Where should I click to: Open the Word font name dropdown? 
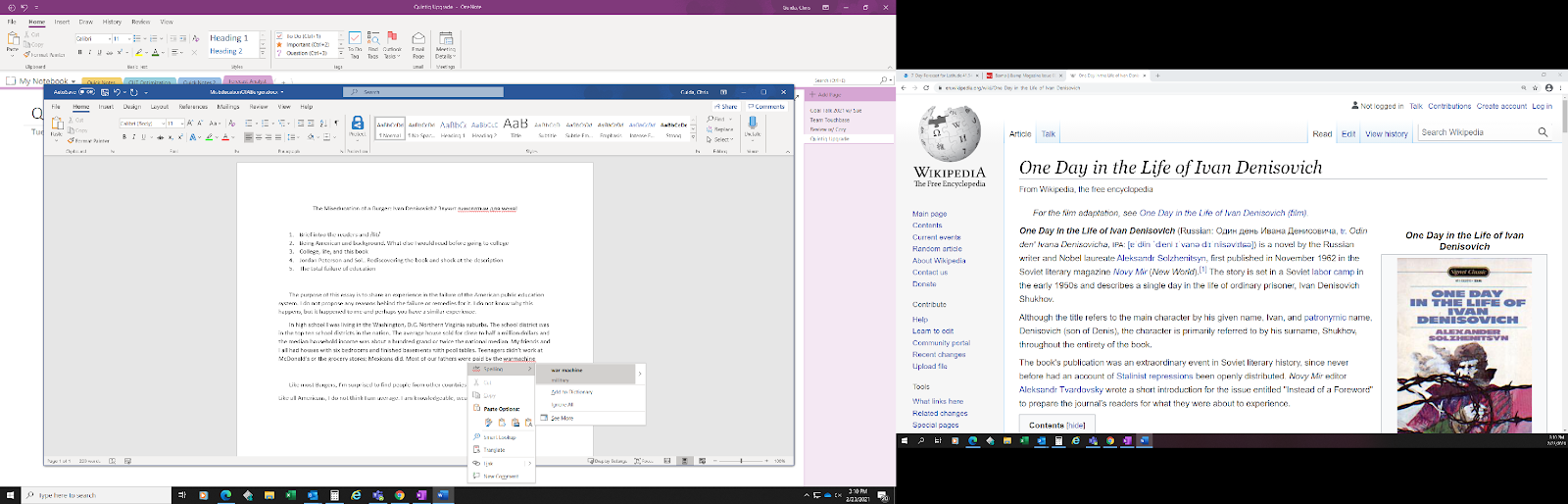coord(161,124)
